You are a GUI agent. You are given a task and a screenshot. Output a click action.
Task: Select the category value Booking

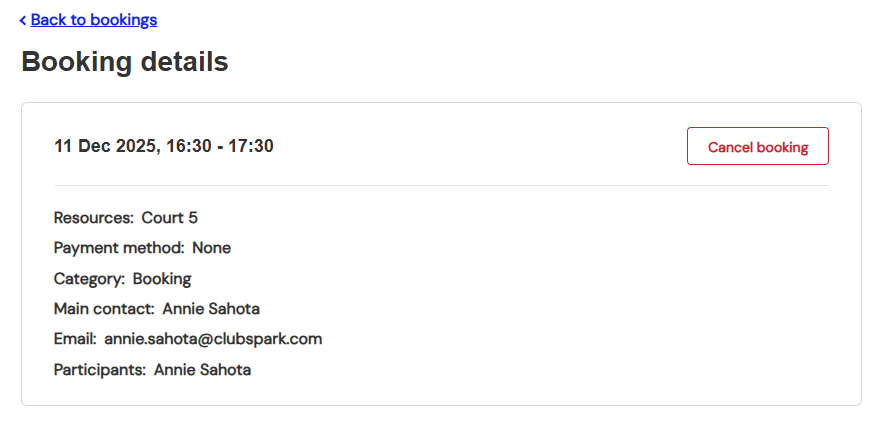point(162,278)
